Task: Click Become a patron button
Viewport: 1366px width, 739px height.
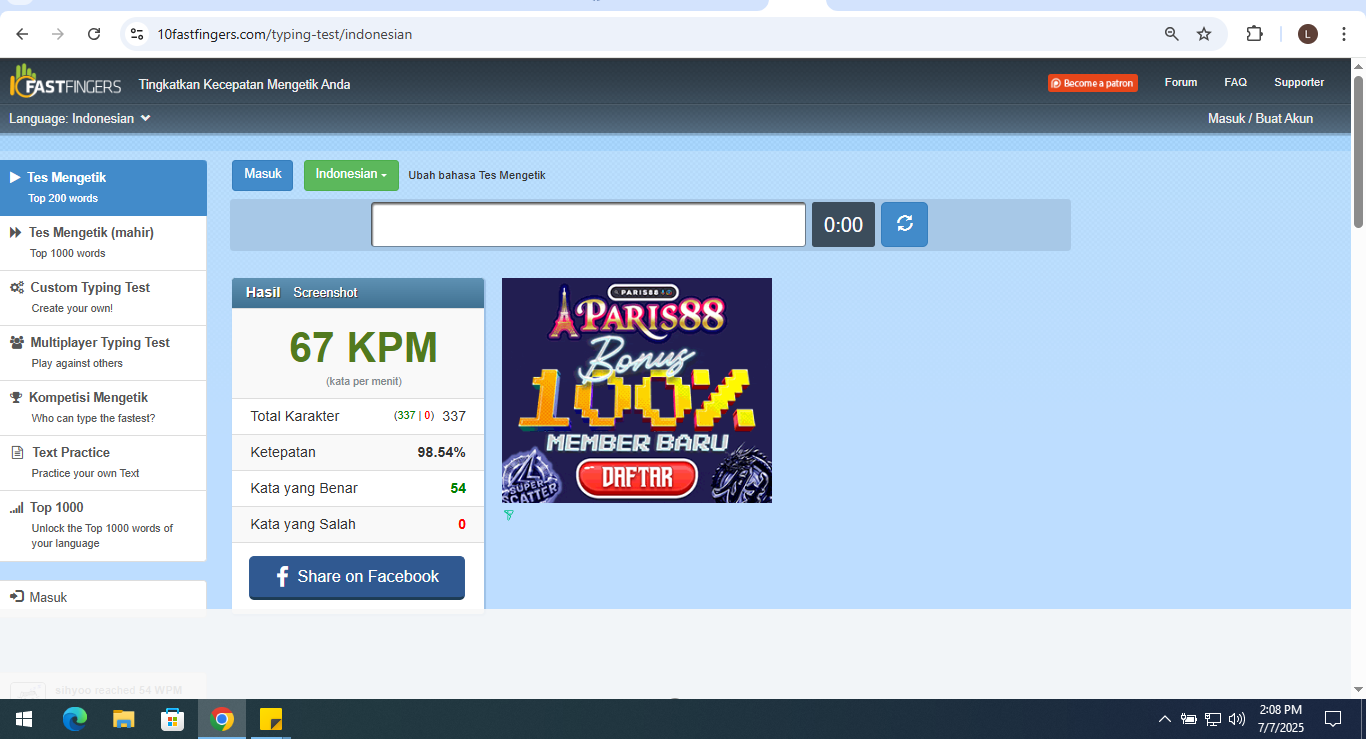Action: click(1093, 83)
